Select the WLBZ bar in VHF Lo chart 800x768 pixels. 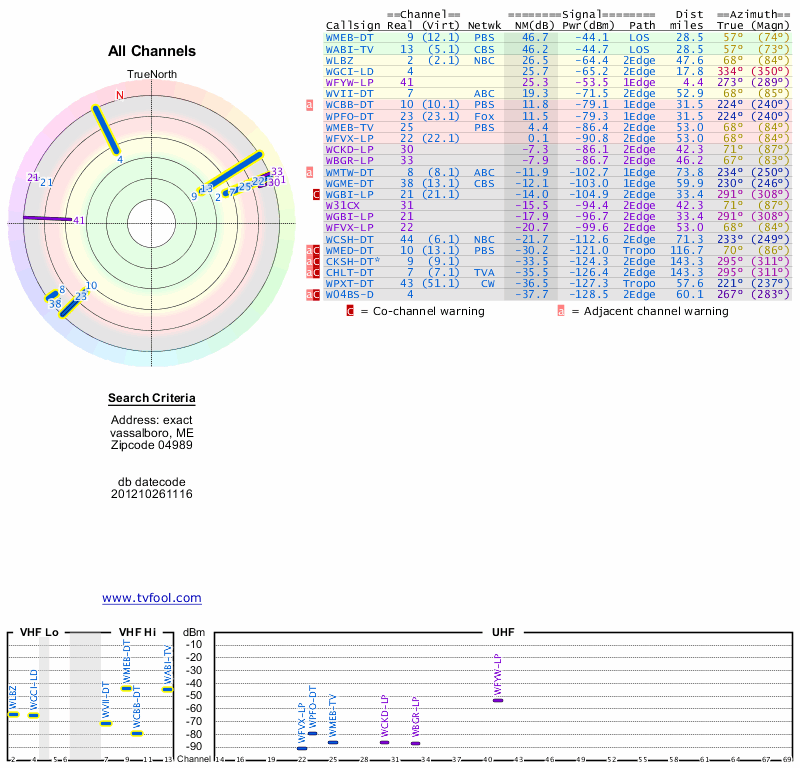(14, 714)
